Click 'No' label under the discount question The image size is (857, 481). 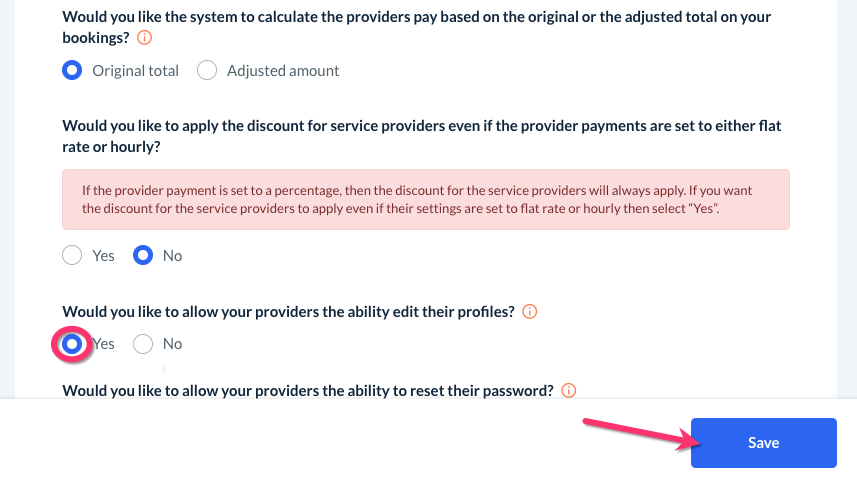pyautogui.click(x=172, y=256)
